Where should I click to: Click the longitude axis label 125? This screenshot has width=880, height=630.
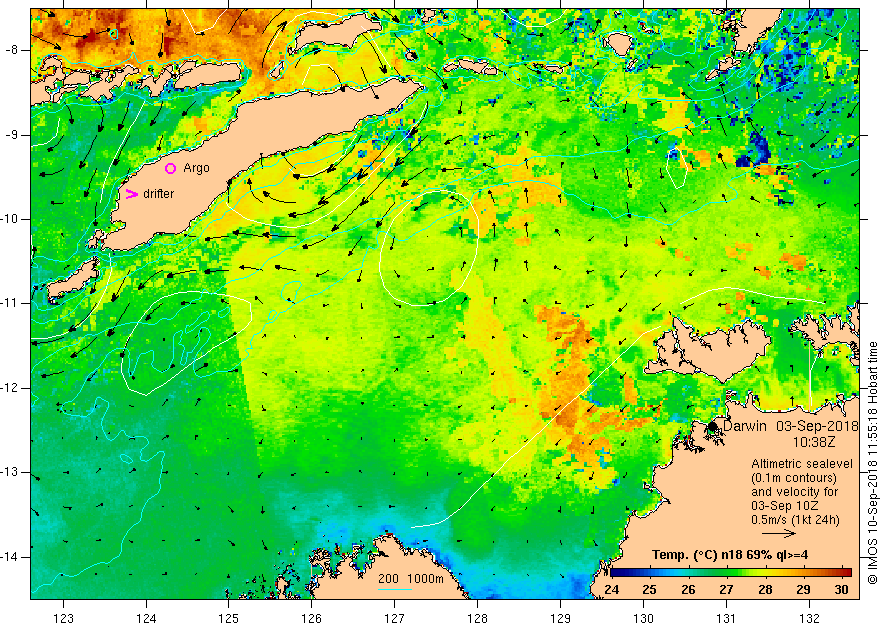tap(229, 618)
